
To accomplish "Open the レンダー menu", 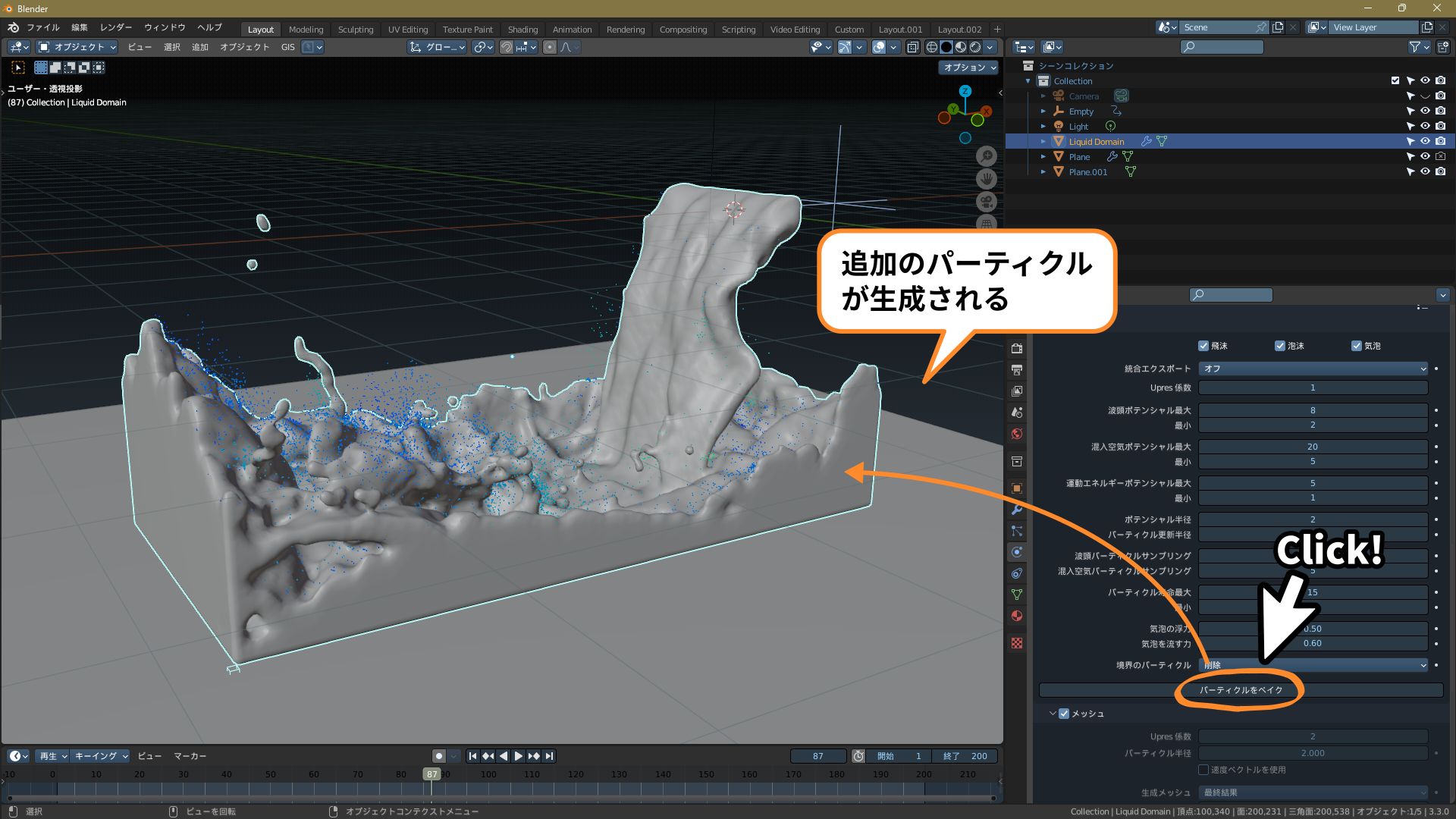I will pyautogui.click(x=115, y=27).
